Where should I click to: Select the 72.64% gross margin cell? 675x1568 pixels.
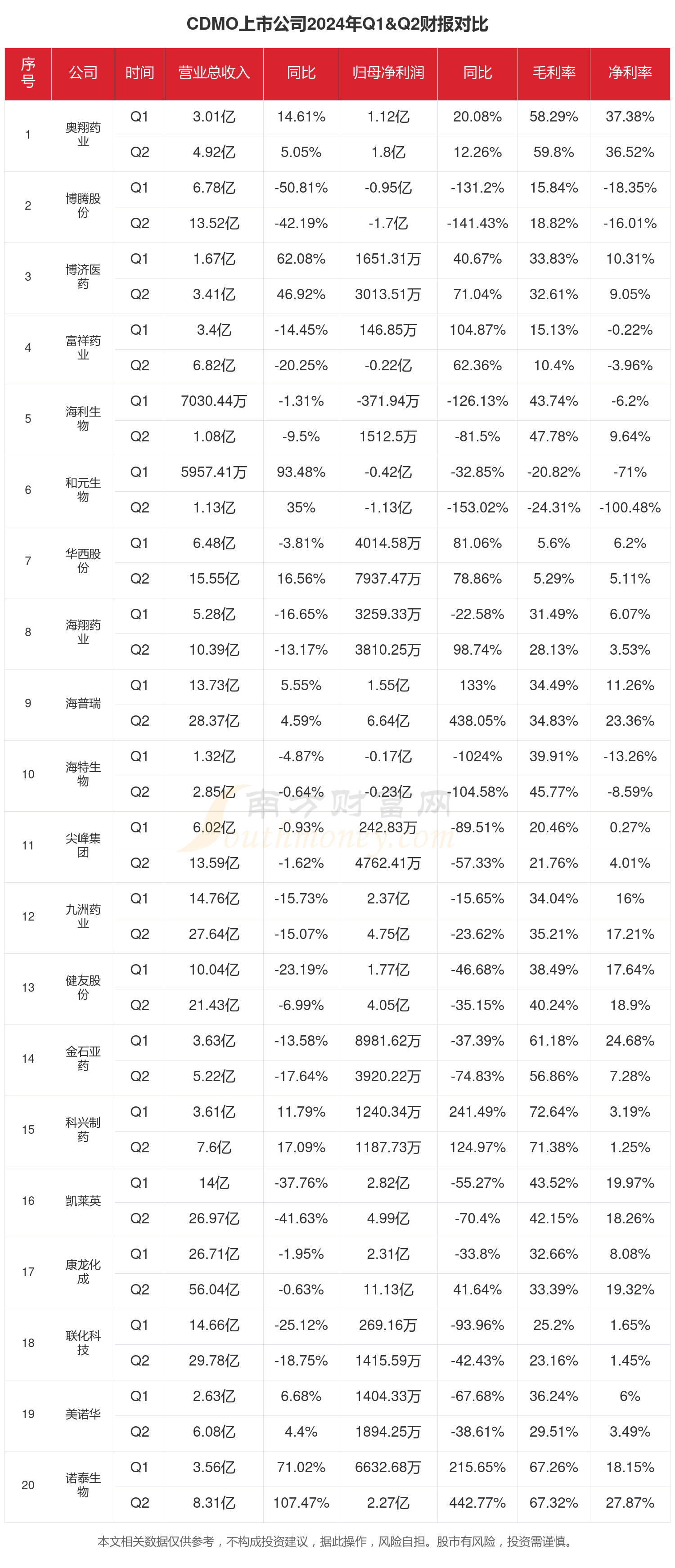tap(553, 1111)
